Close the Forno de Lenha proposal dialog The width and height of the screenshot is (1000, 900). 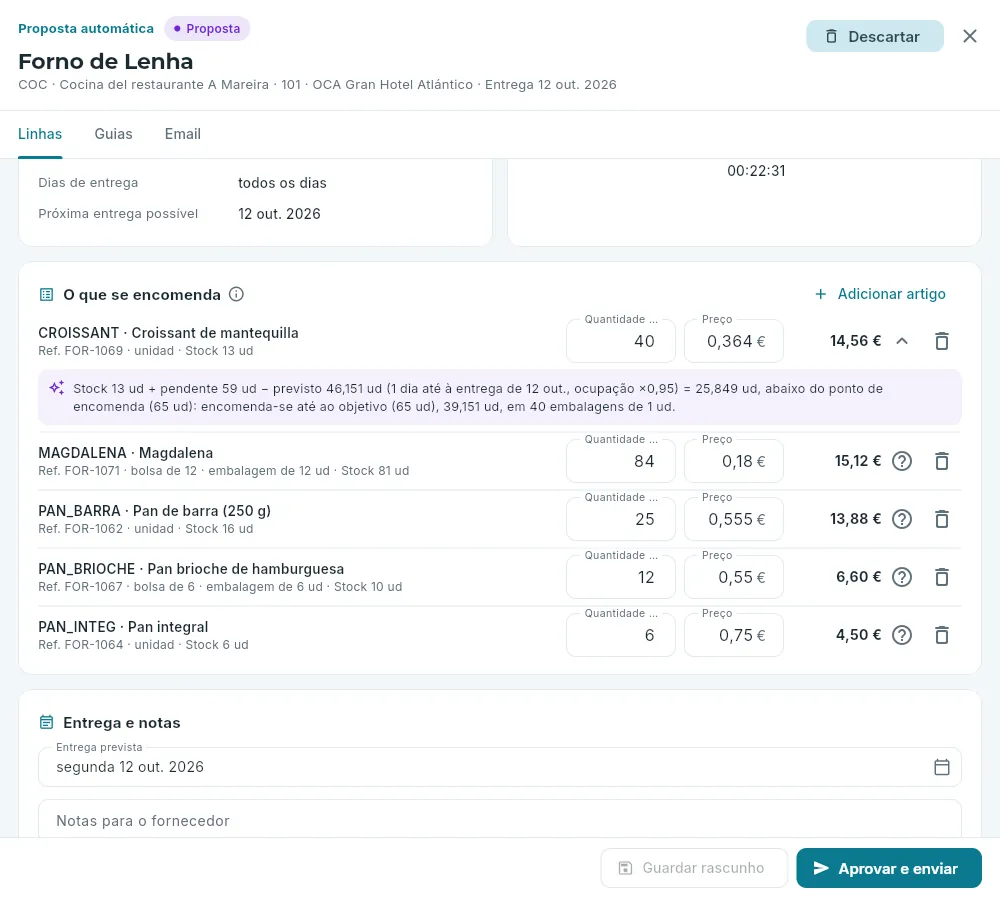click(x=969, y=36)
